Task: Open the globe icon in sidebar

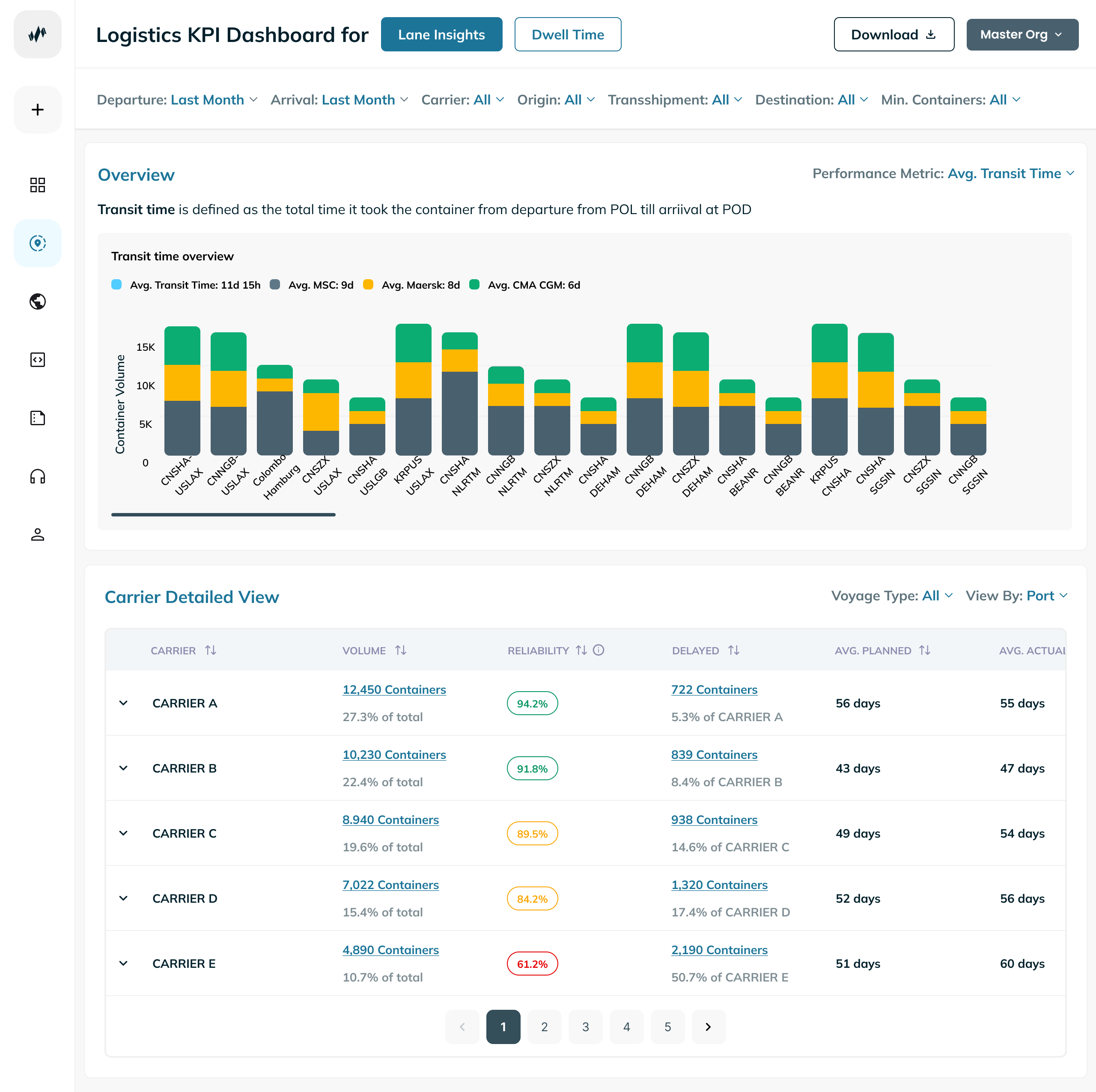Action: click(x=37, y=301)
